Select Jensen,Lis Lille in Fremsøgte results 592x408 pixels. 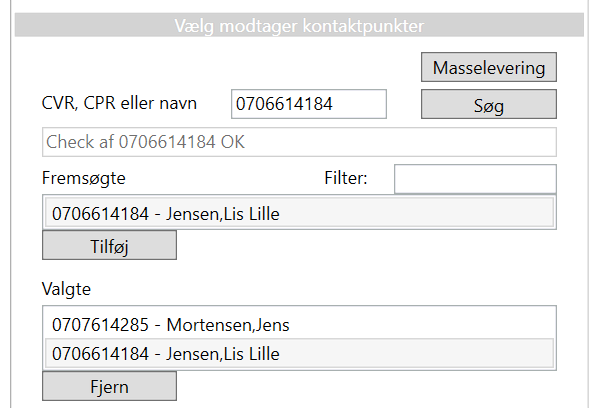click(x=299, y=213)
